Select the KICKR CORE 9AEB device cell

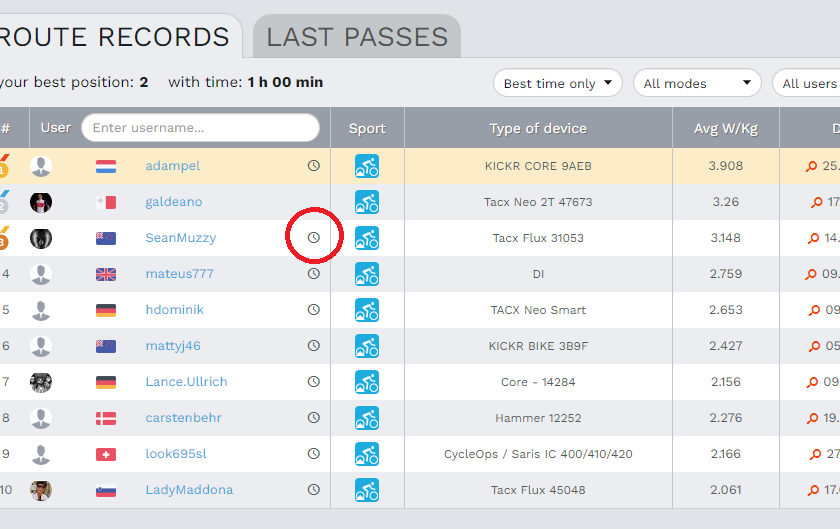(538, 166)
